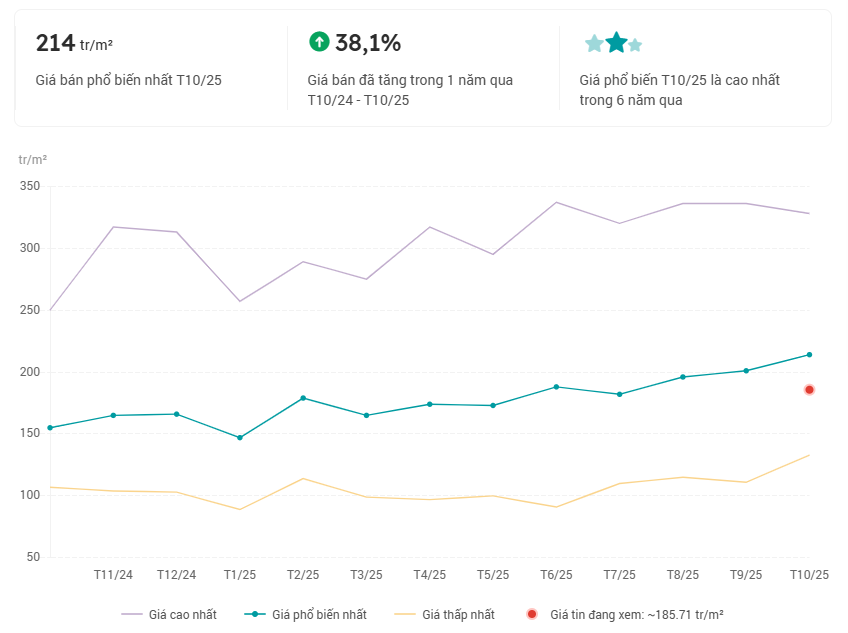Screen dimensions: 848x633
Task: Click the T5/25 x-axis label
Action: coord(493,575)
